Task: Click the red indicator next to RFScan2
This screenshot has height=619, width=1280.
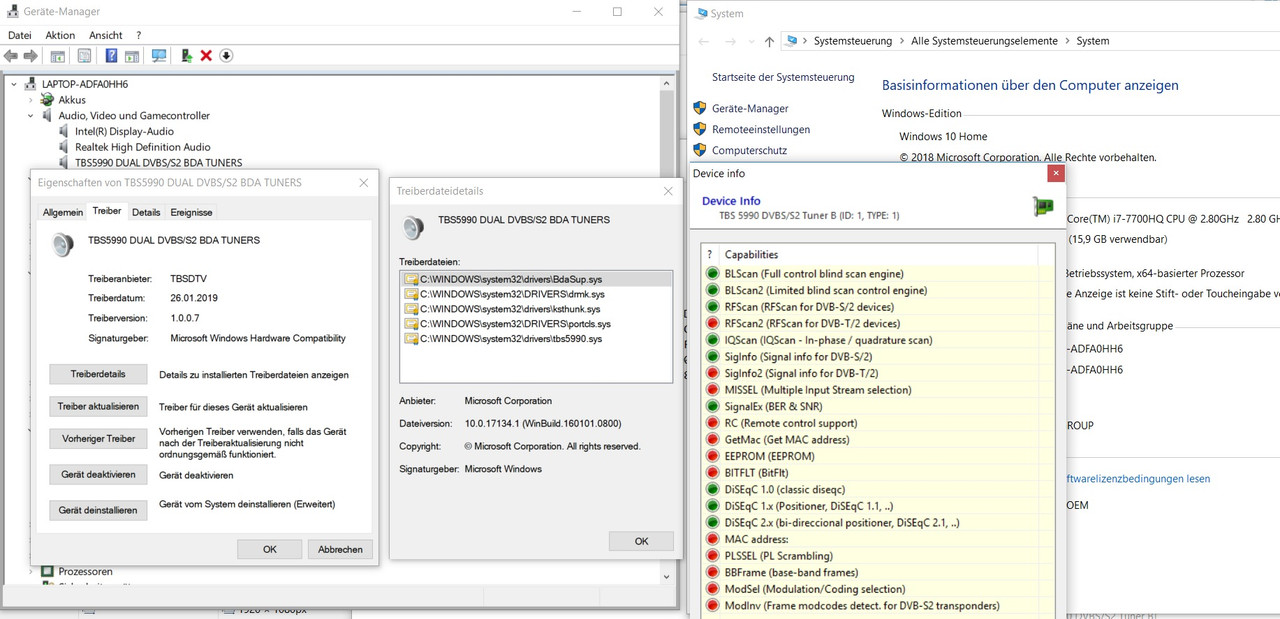Action: tap(713, 324)
